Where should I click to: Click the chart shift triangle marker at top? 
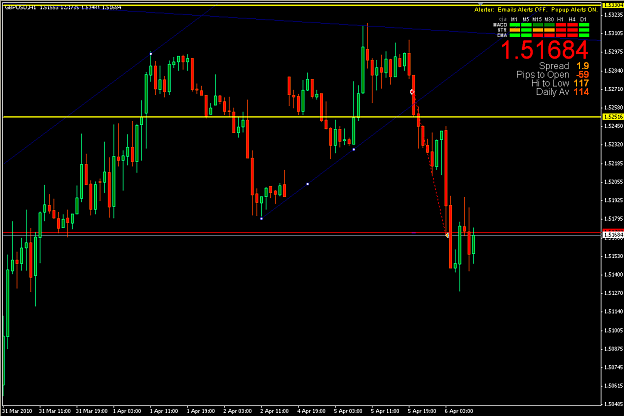click(480, 4)
